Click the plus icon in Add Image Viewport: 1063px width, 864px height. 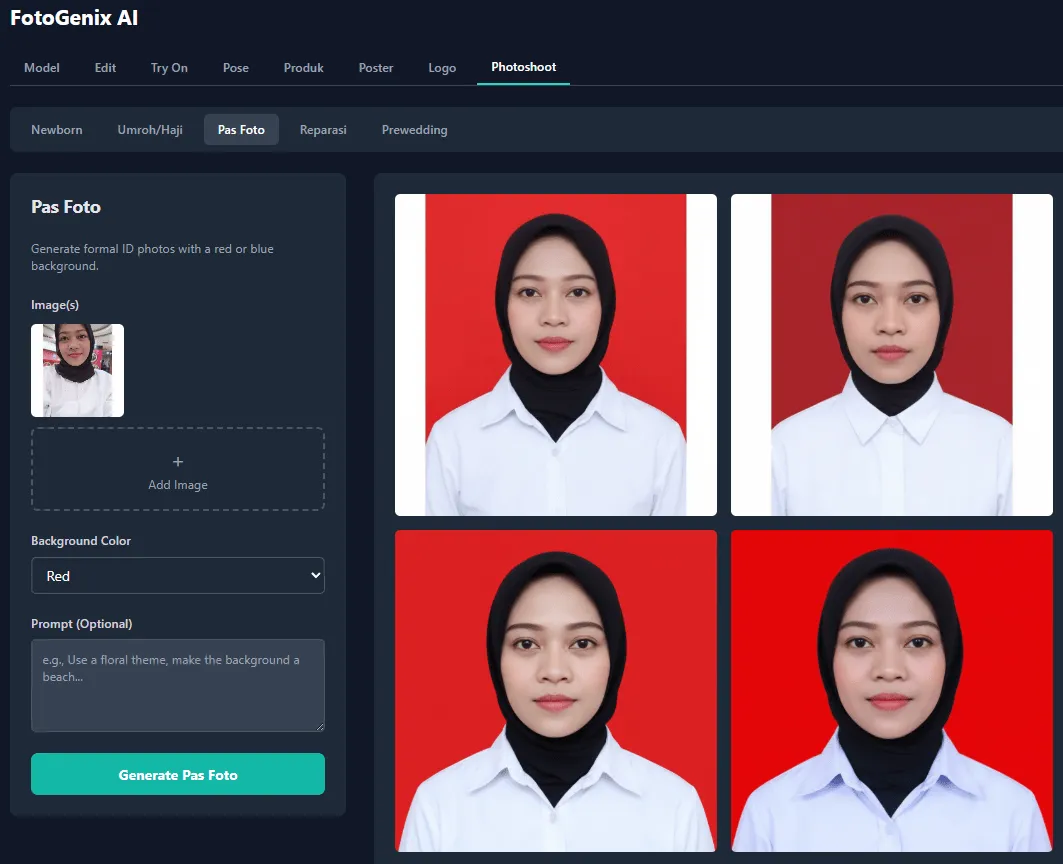[x=178, y=462]
